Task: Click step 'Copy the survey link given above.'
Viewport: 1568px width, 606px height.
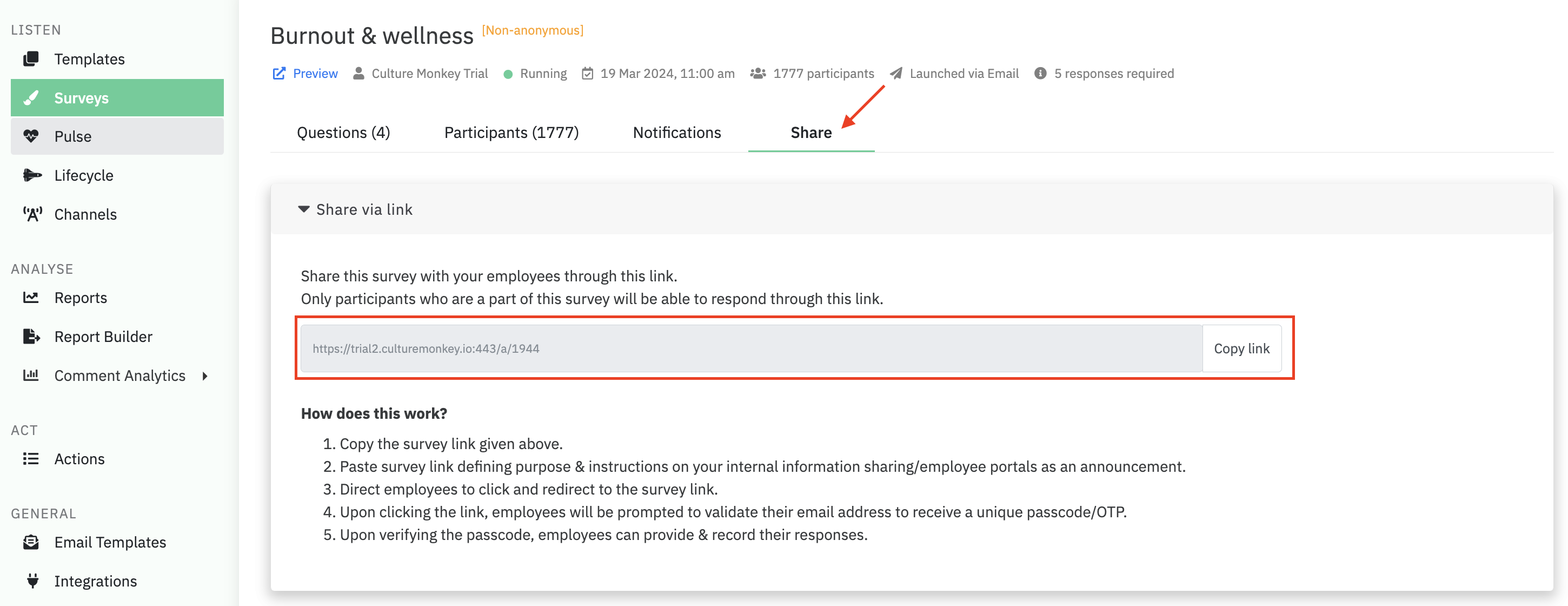Action: [x=451, y=443]
